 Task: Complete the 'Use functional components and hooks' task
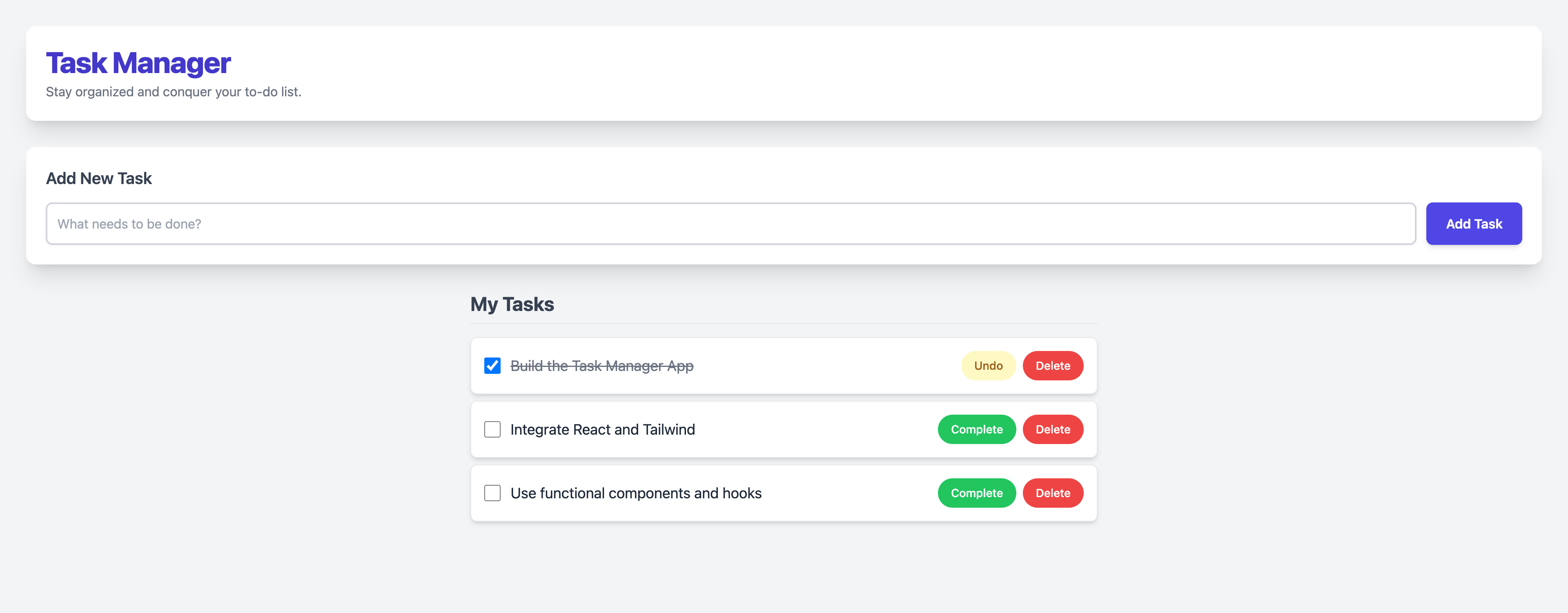pyautogui.click(x=976, y=493)
